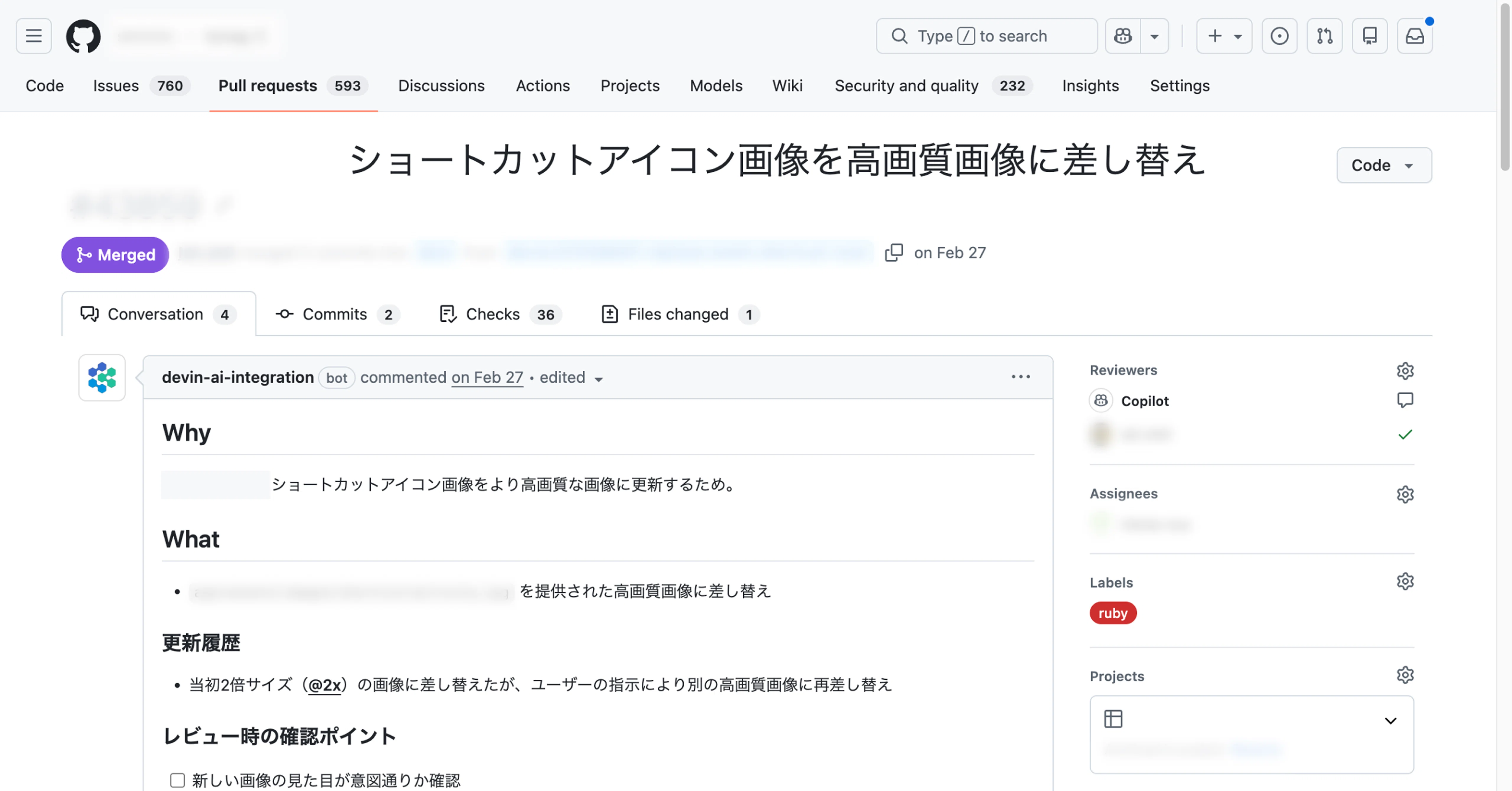Edit Labels with gear icon
1512x791 pixels.
tap(1405, 581)
